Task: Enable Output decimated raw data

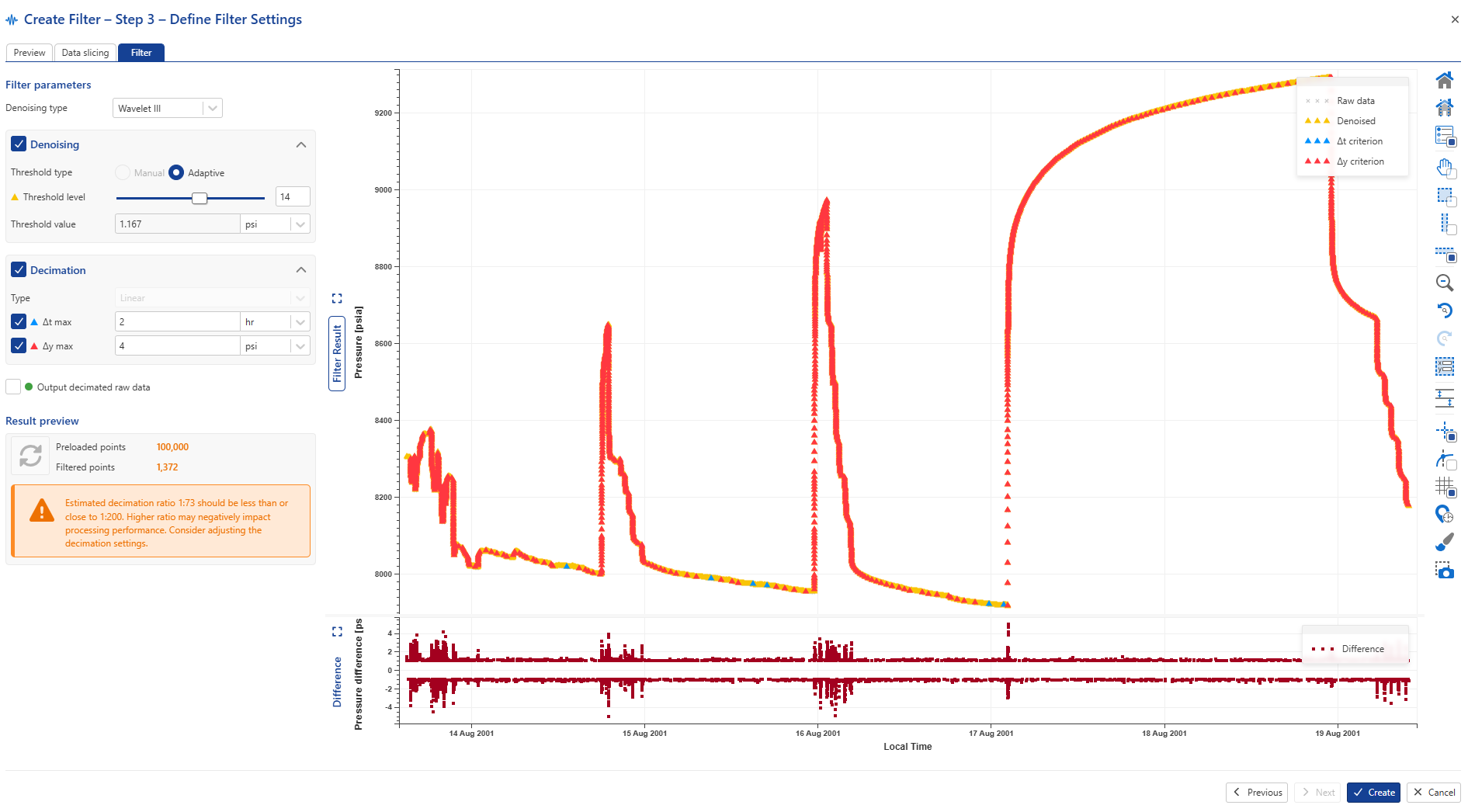Action: coord(13,387)
